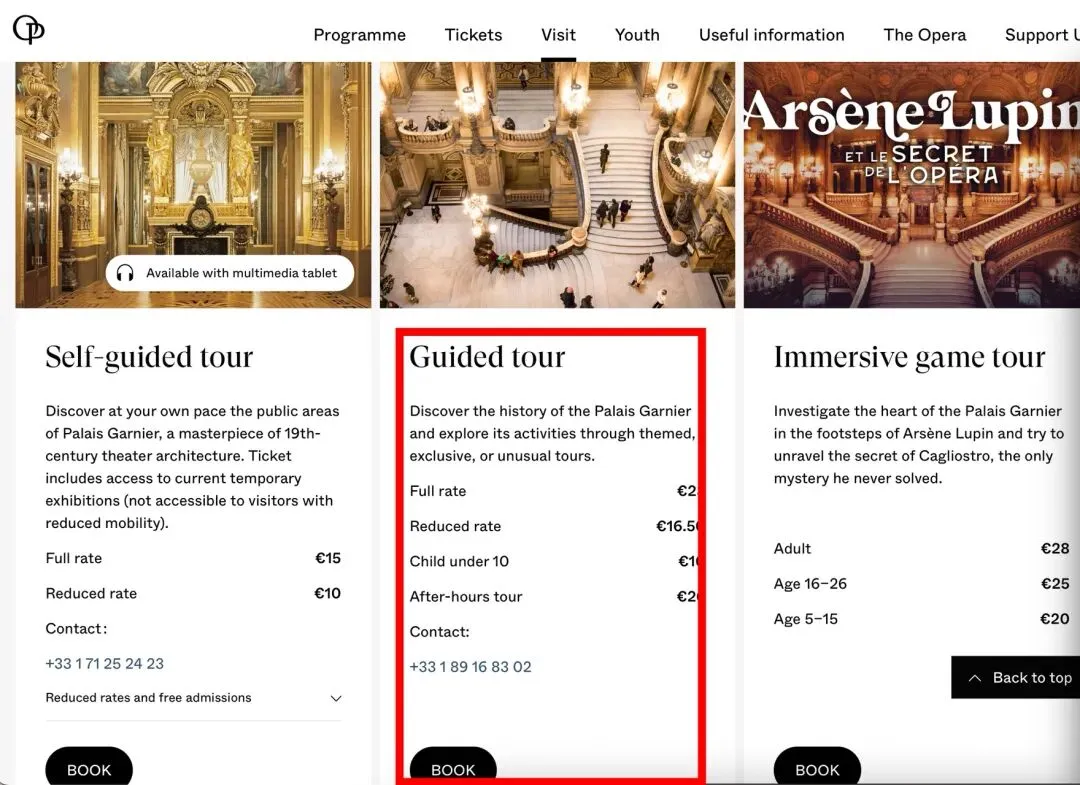The image size is (1080, 785).
Task: Book the Immersive game tour
Action: coord(817,768)
